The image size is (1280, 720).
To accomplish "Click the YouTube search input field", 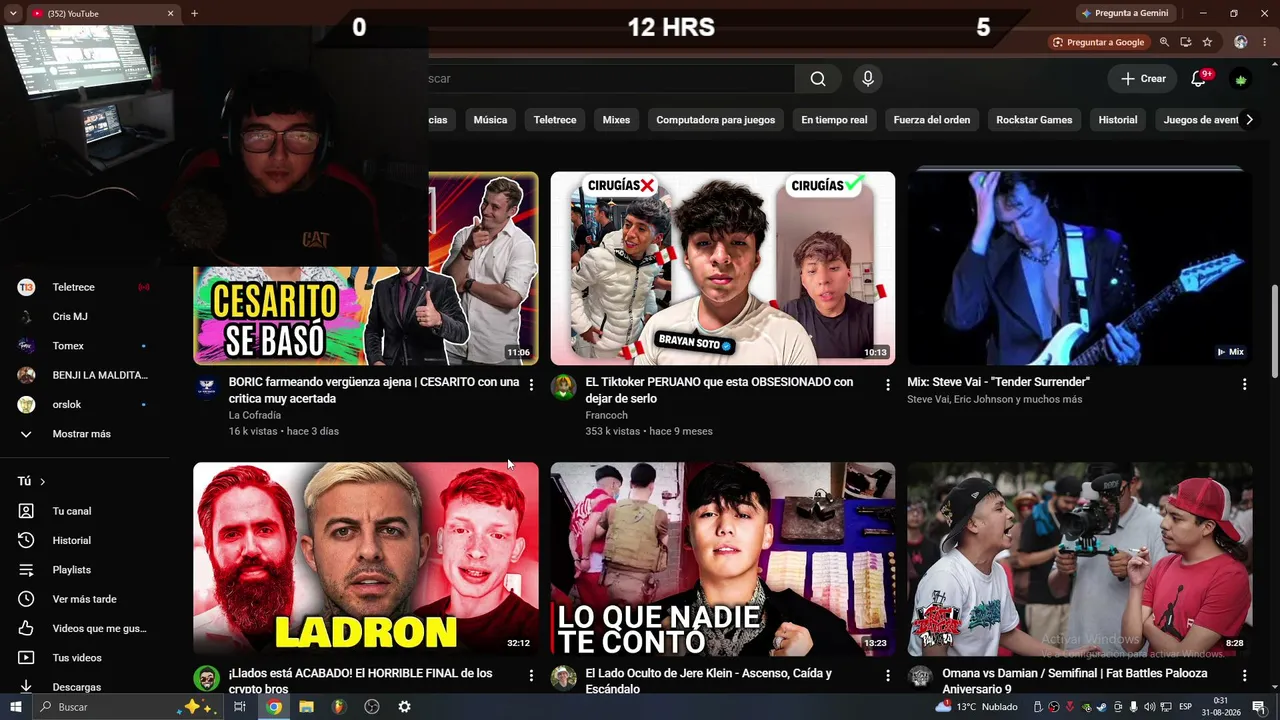I will coord(610,79).
